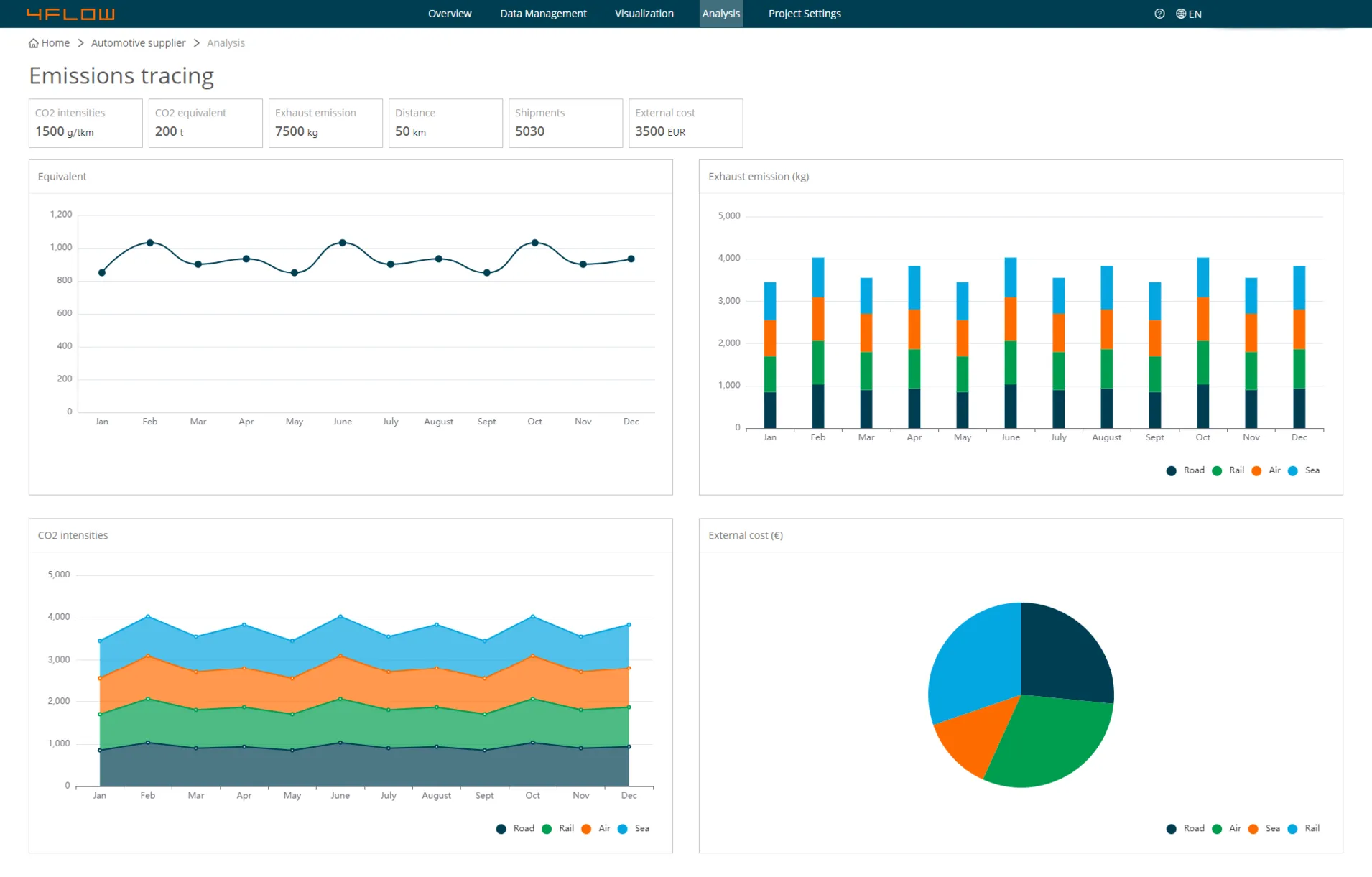Select the Shipments KPI card
The image size is (1372, 877).
[x=565, y=123]
